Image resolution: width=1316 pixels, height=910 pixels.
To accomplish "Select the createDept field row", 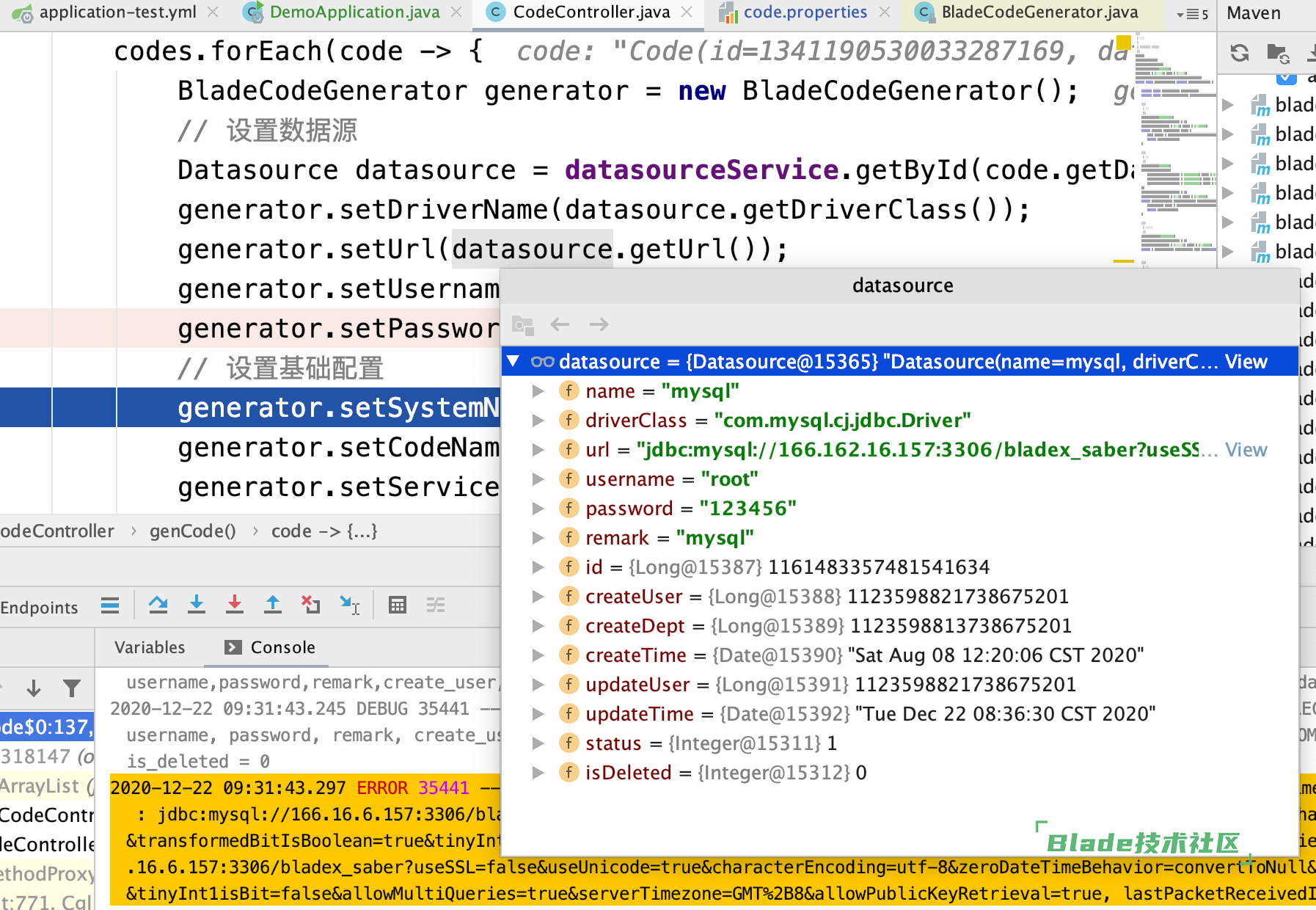I will click(x=899, y=626).
